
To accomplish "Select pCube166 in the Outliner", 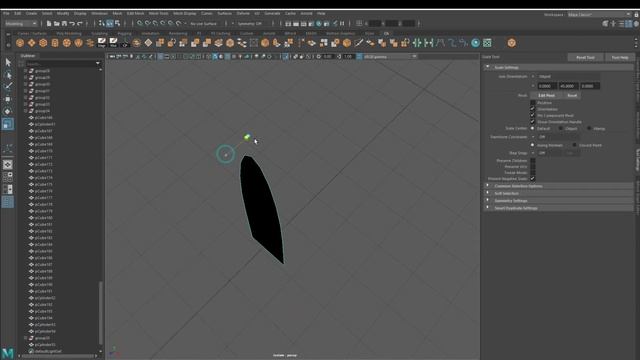I will [43, 118].
